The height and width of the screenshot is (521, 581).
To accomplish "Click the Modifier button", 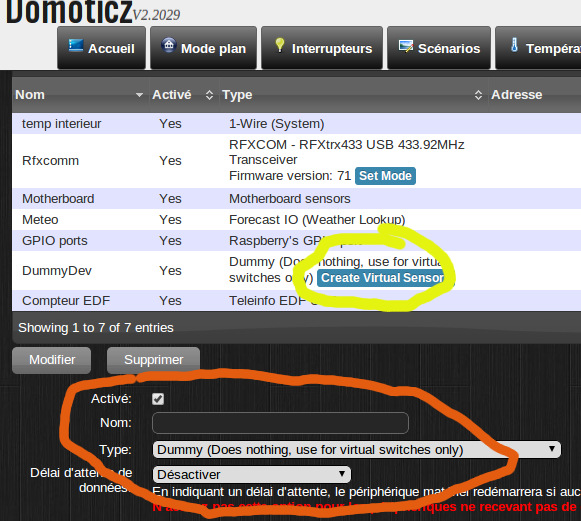I will [52, 360].
